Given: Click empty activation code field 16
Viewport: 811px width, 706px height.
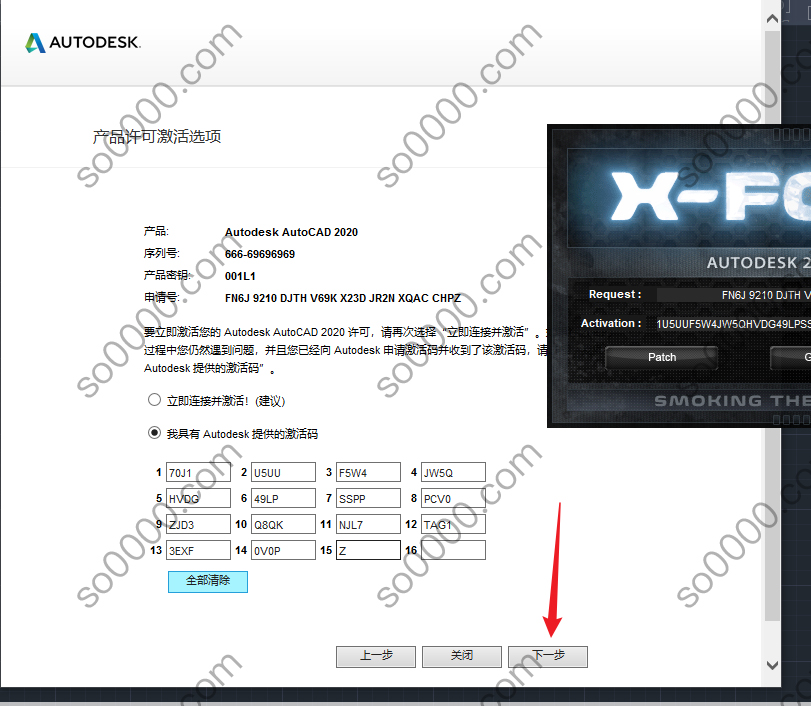Looking at the screenshot, I should tap(453, 550).
